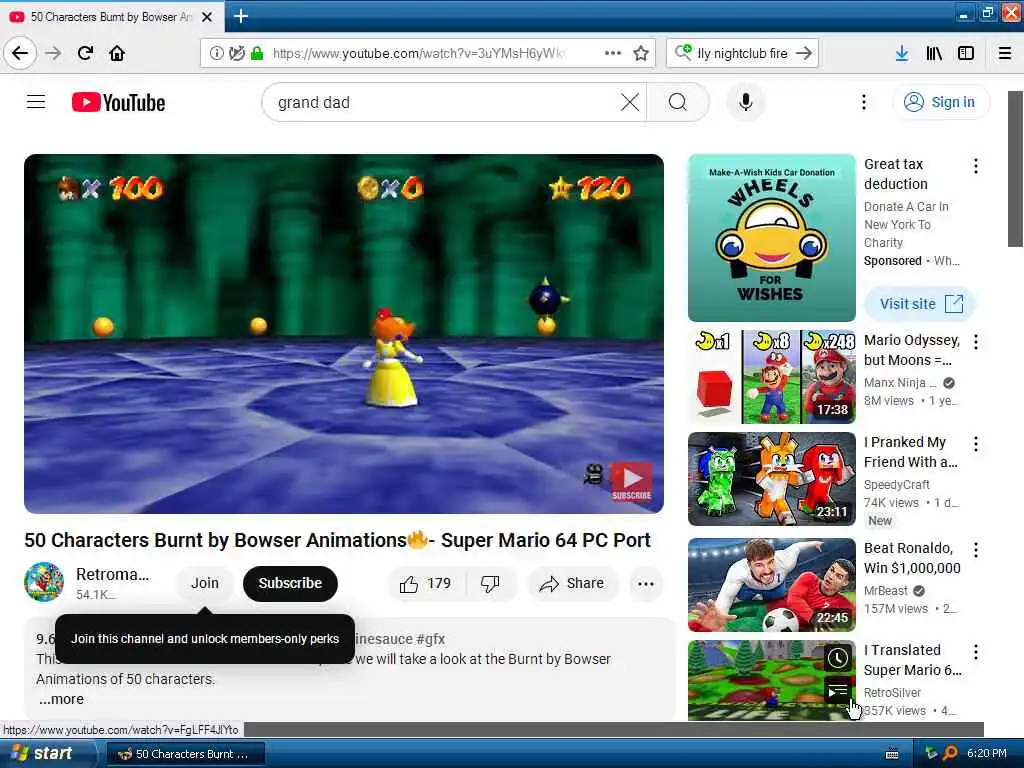Image resolution: width=1024 pixels, height=768 pixels.
Task: Click the #gfx hashtag in description
Action: click(430, 639)
